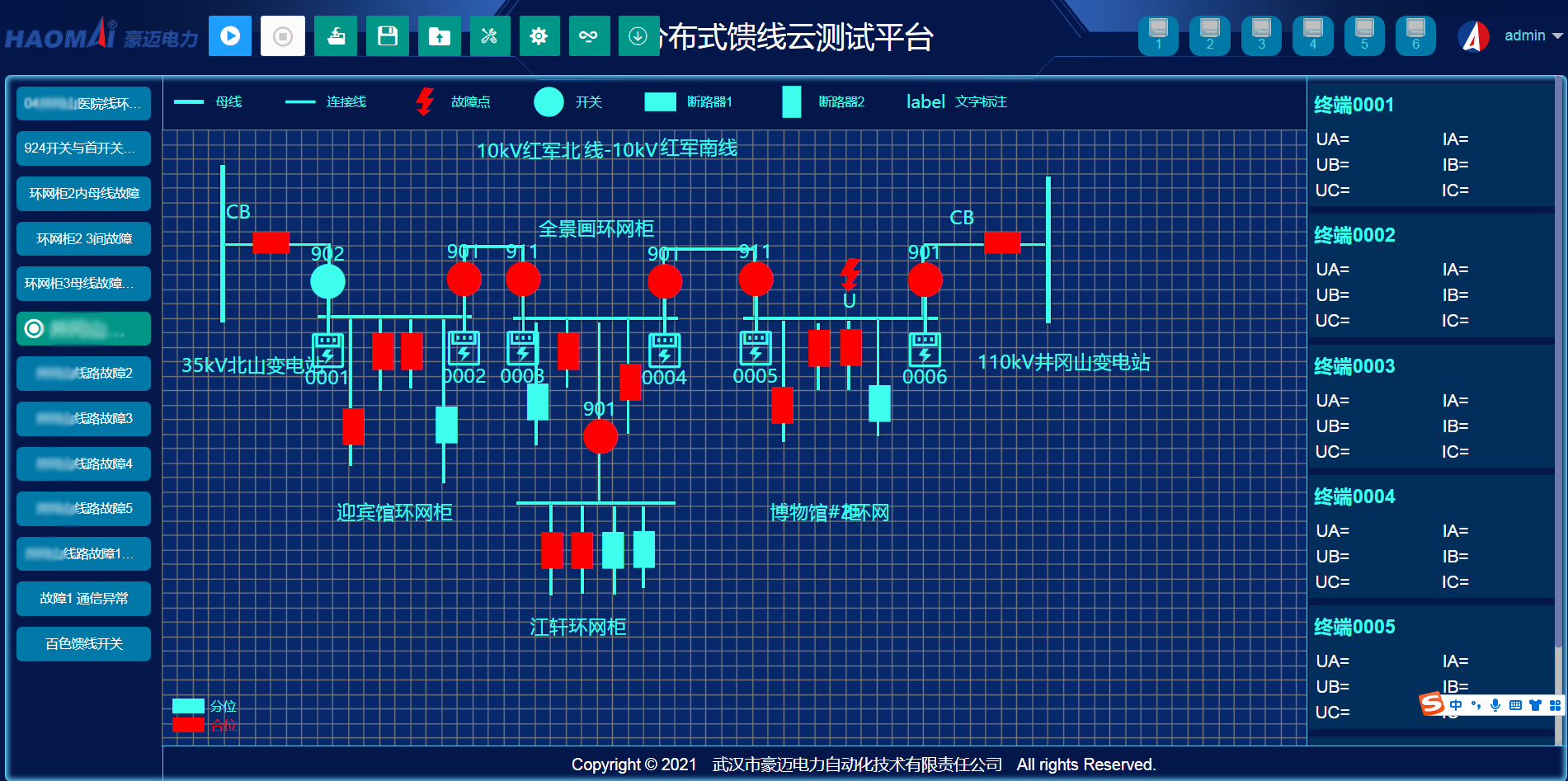The image size is (1568, 781).
Task: Click the circled down-arrow download icon
Action: point(638,36)
